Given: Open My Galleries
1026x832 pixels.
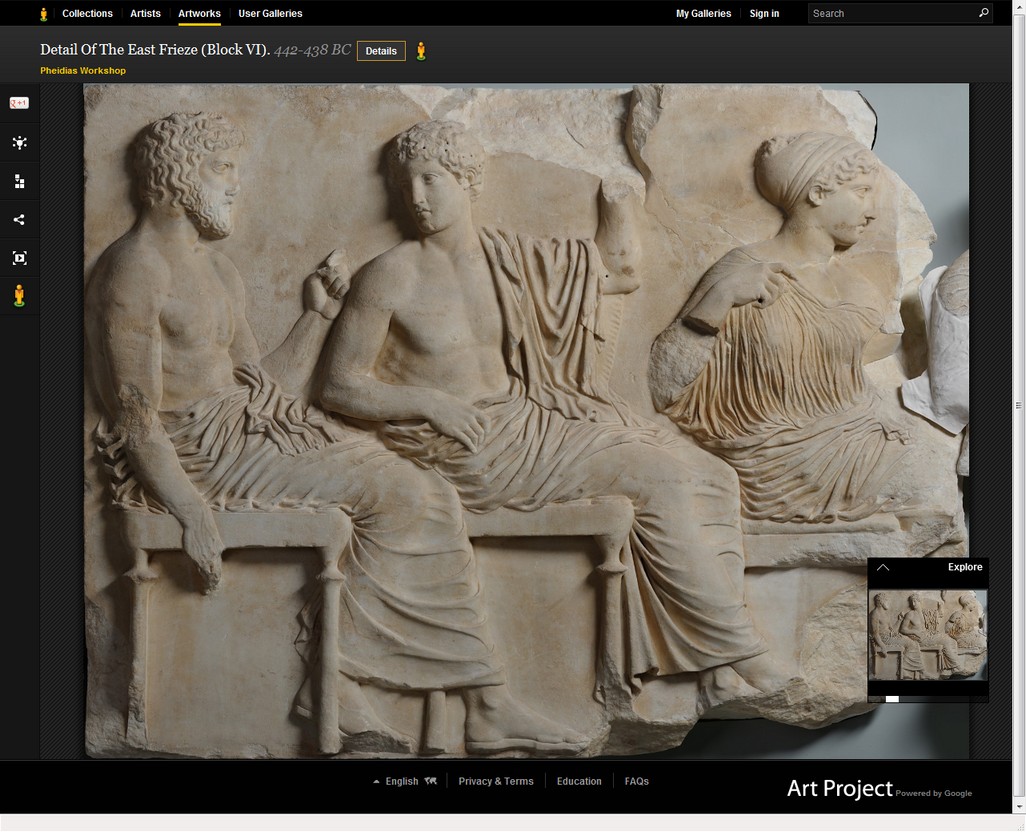Looking at the screenshot, I should pyautogui.click(x=703, y=14).
